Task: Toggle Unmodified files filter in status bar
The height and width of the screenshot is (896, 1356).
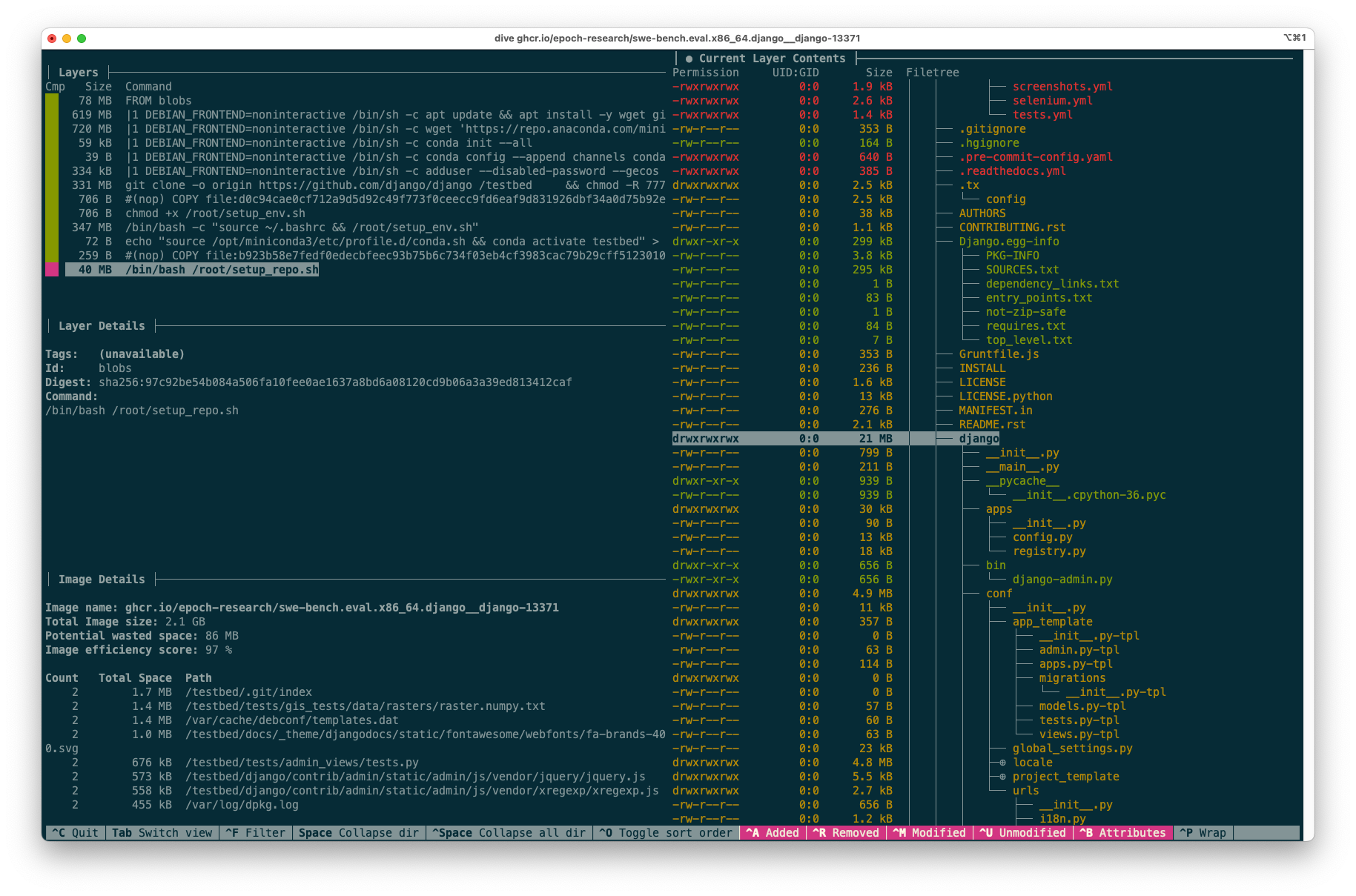Action: (x=1022, y=833)
